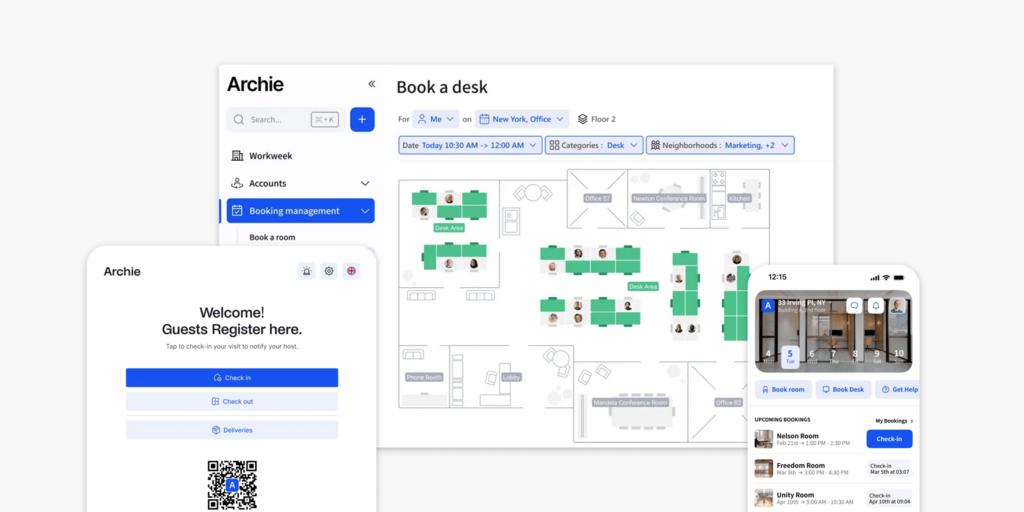Viewport: 1024px width, 512px height.
Task: Collapse the Archie sidebar with double-chevron icon
Action: point(372,84)
